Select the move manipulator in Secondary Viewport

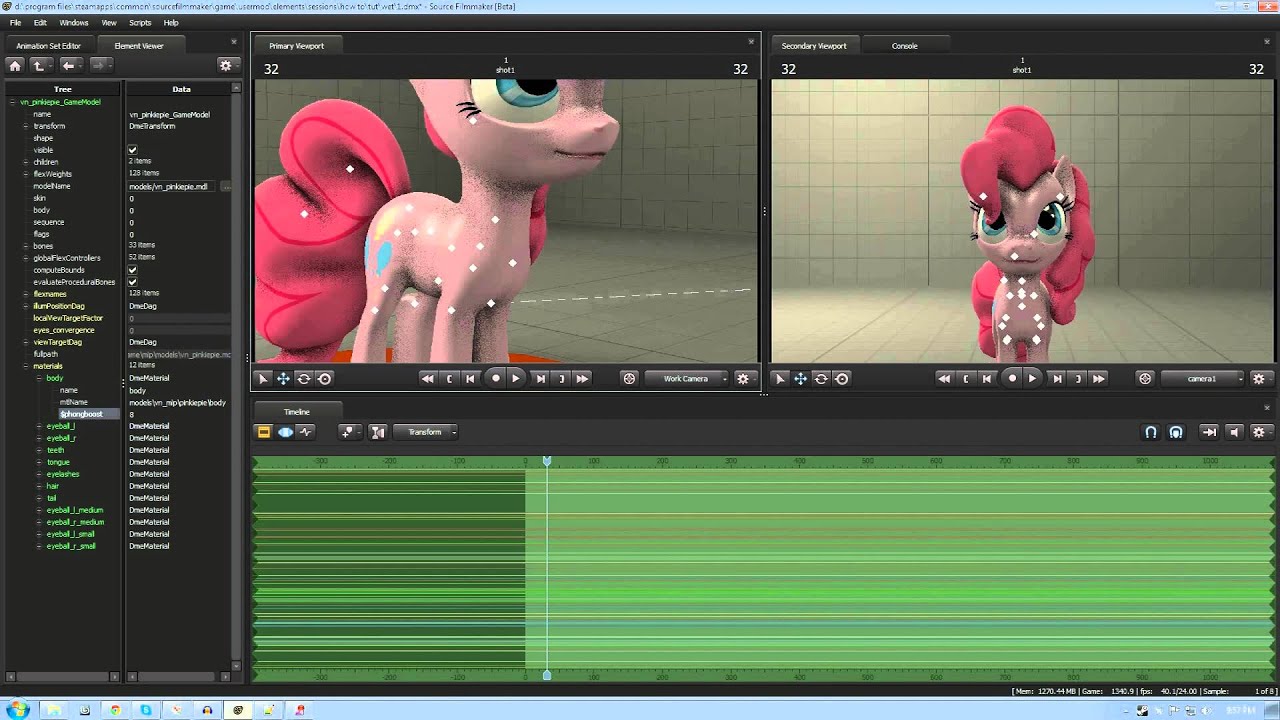pos(801,378)
